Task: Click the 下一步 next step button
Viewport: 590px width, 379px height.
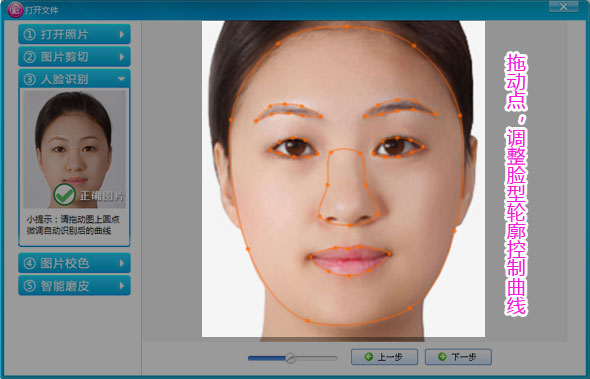Action: pos(458,357)
